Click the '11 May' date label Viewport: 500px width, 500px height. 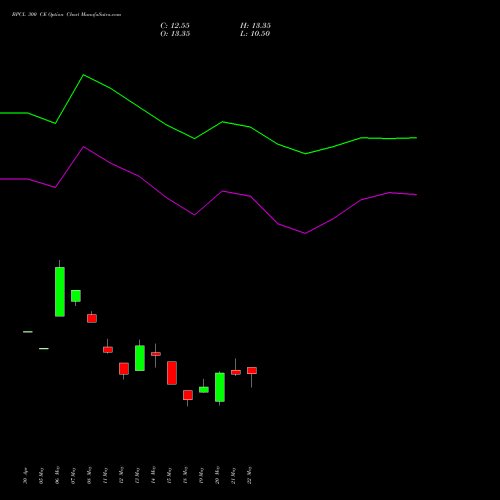pos(106,476)
